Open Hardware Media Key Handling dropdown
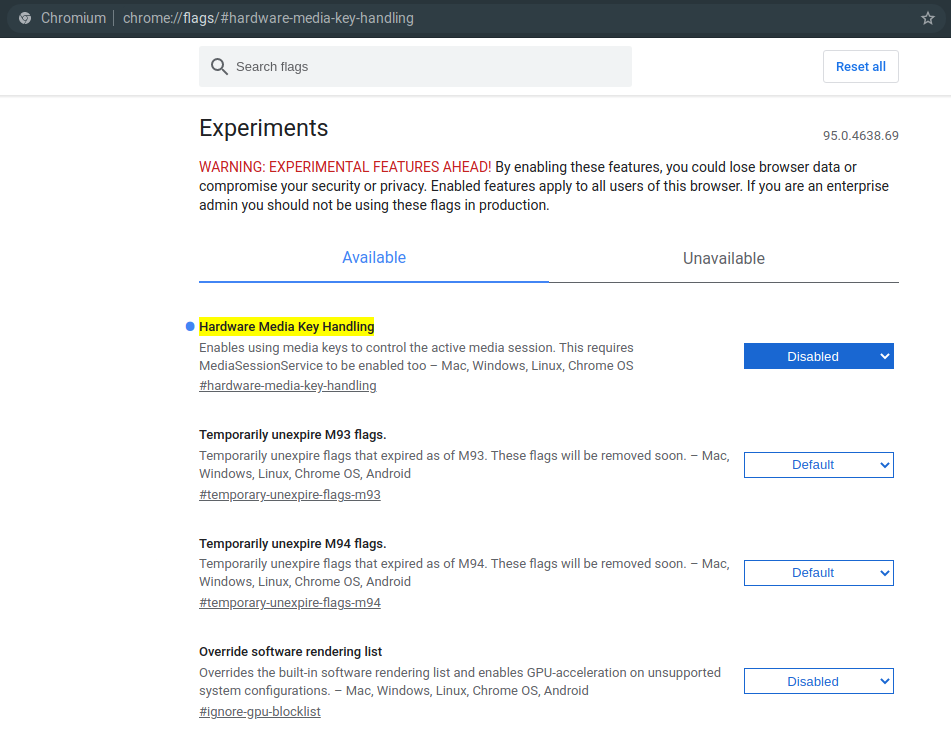 click(819, 357)
